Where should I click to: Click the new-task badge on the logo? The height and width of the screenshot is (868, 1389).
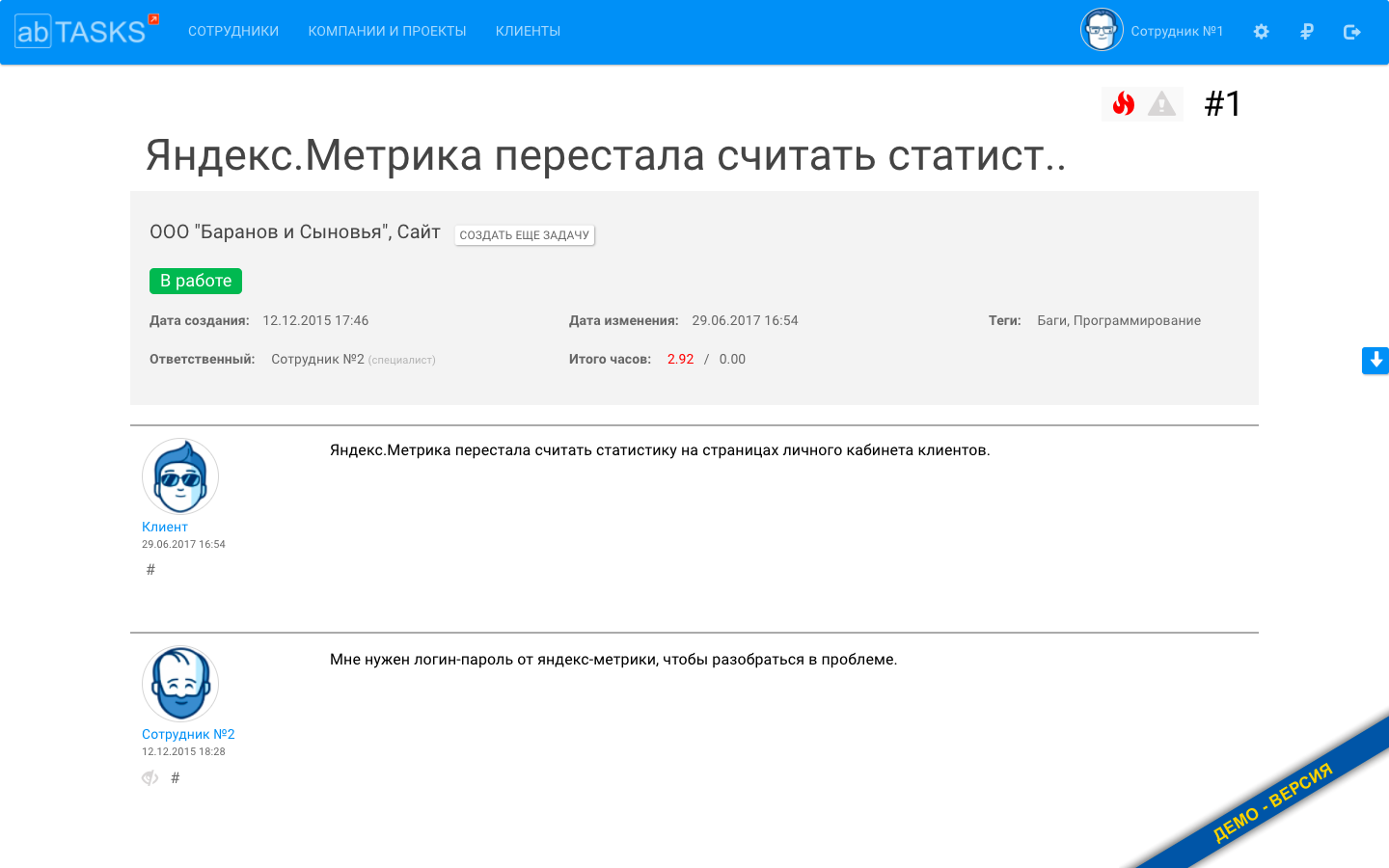(x=154, y=16)
